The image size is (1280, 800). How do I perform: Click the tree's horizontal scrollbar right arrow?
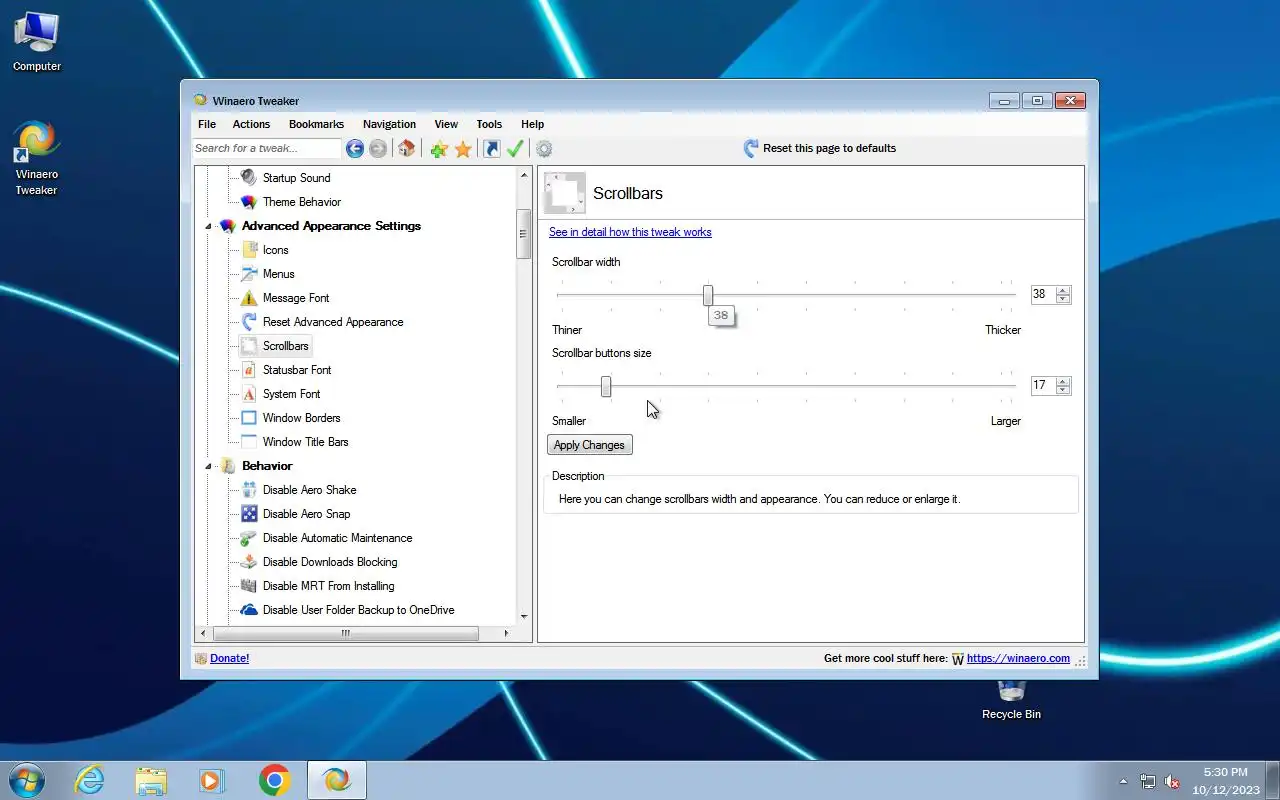coord(506,633)
